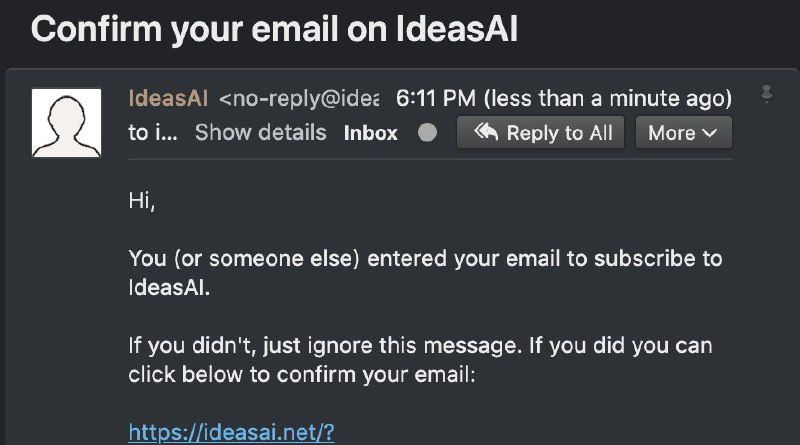This screenshot has height=445, width=800.
Task: Click the double-arrow reply icon
Action: click(x=486, y=133)
